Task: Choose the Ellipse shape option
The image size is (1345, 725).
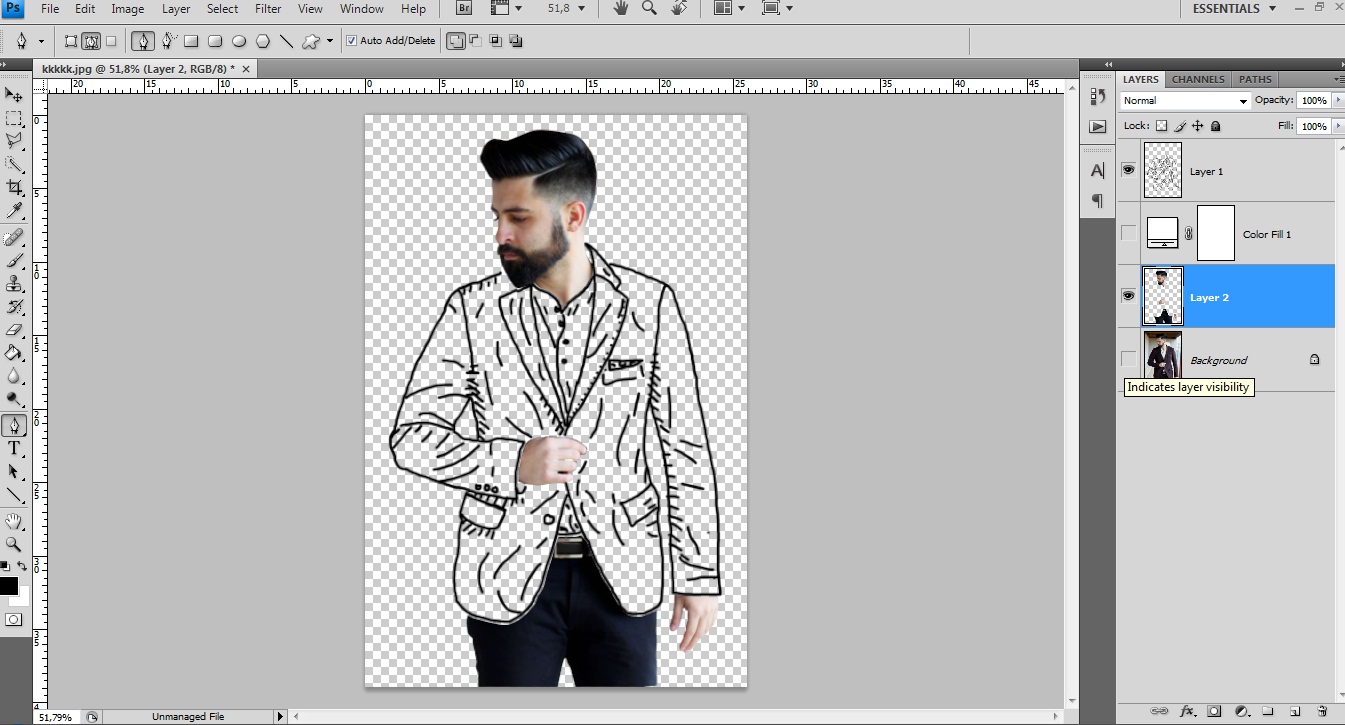Action: tap(239, 41)
